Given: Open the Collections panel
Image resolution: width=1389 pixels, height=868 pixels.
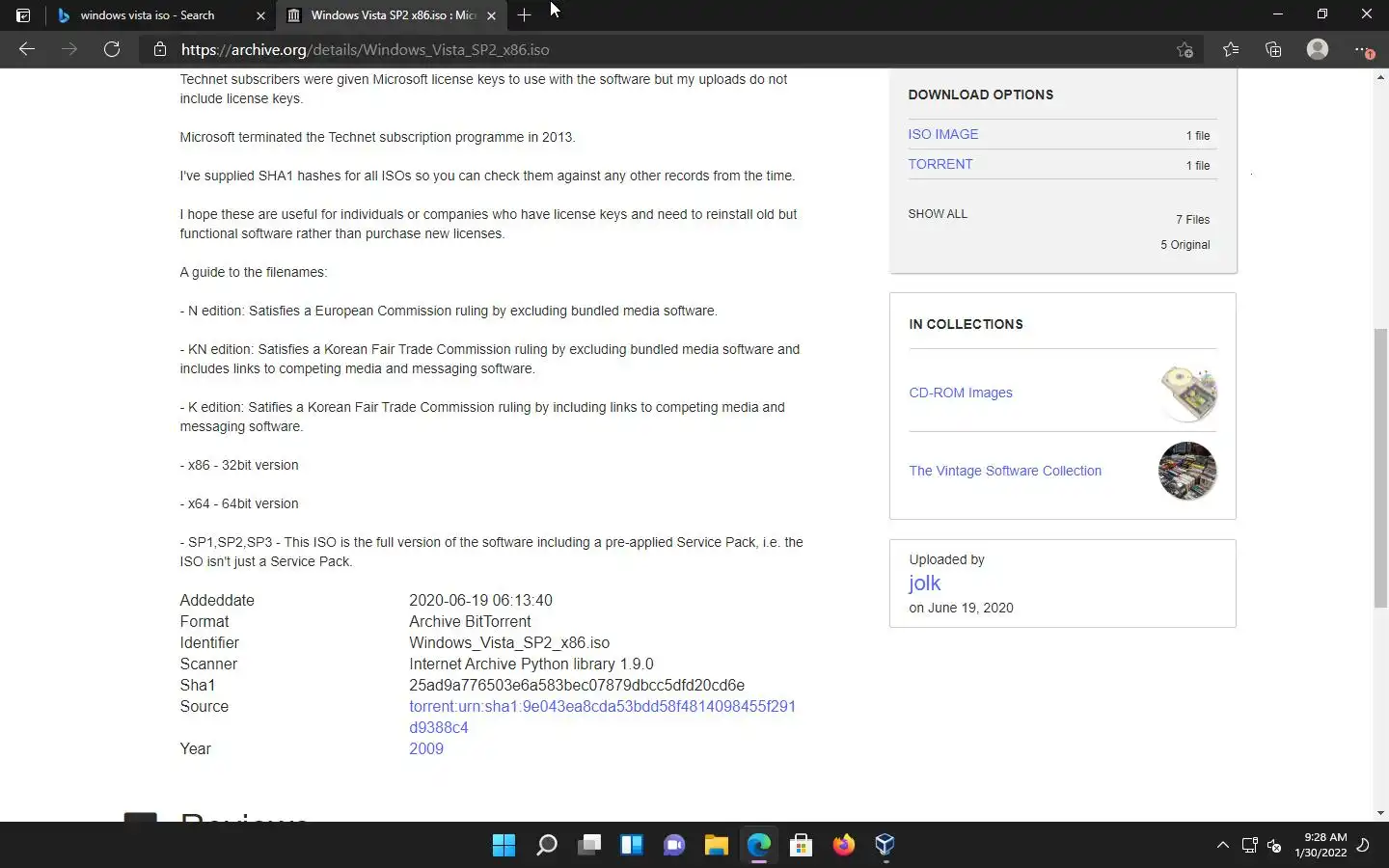Looking at the screenshot, I should click(1273, 49).
